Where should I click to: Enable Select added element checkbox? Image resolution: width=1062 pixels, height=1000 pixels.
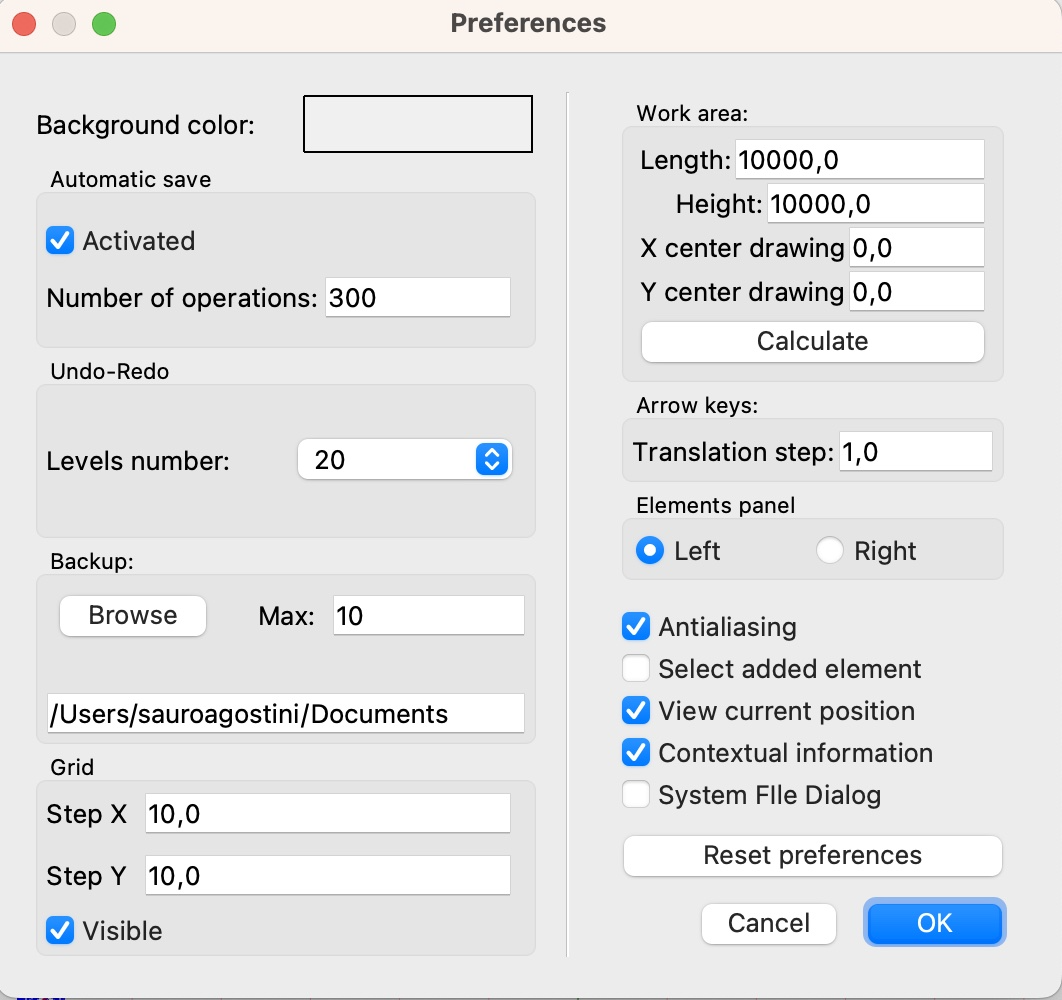[636, 669]
